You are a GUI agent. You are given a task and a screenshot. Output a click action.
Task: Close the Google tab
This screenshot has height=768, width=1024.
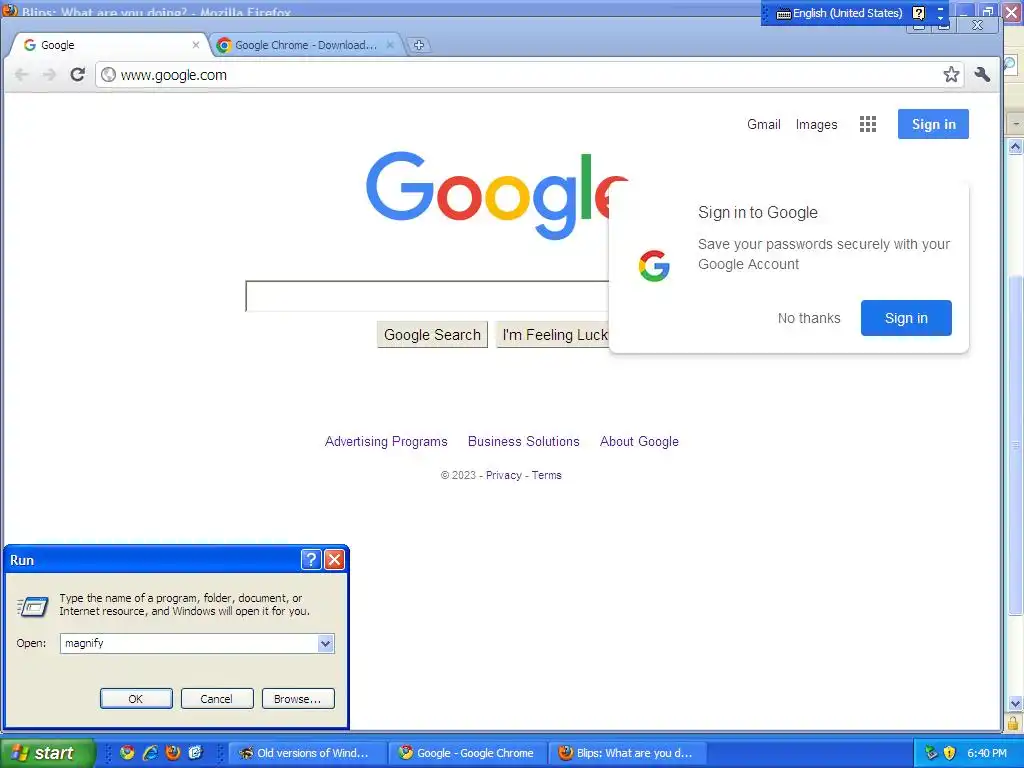coord(195,45)
